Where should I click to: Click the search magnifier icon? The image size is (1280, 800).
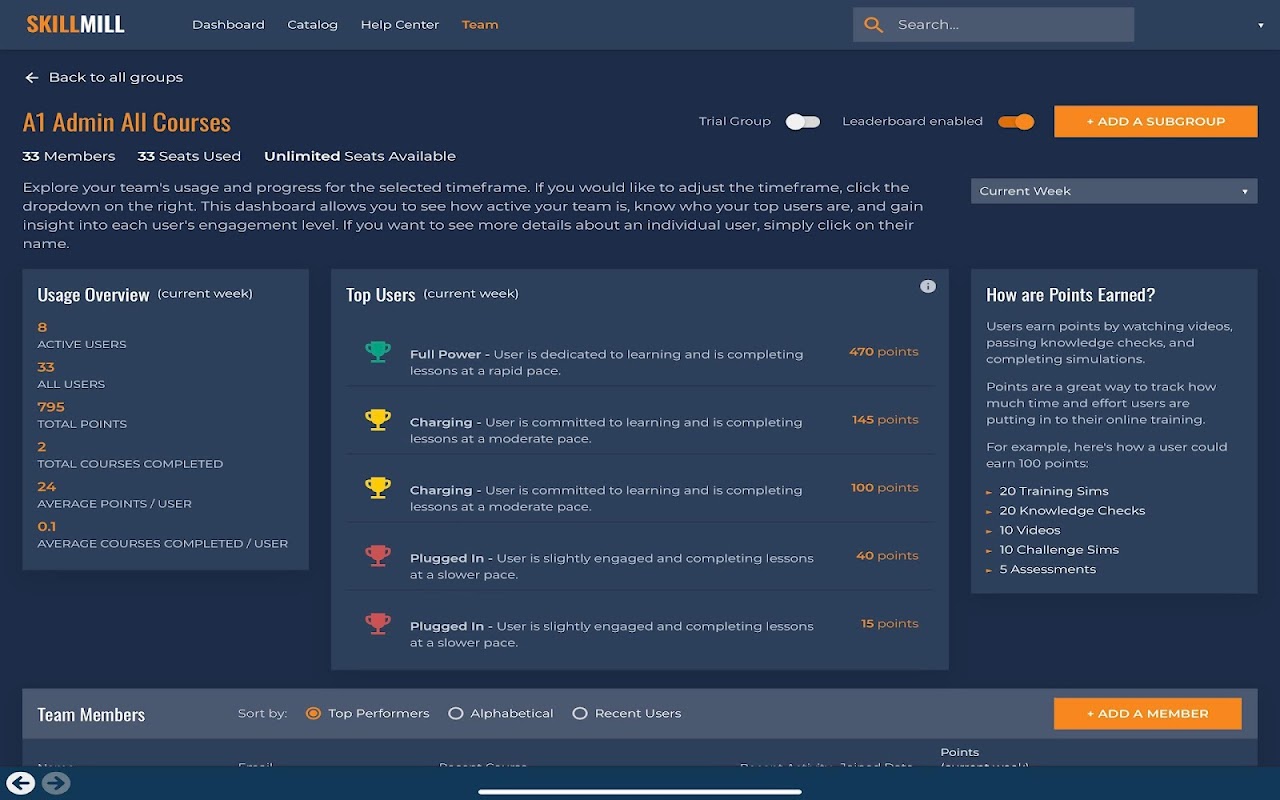873,25
